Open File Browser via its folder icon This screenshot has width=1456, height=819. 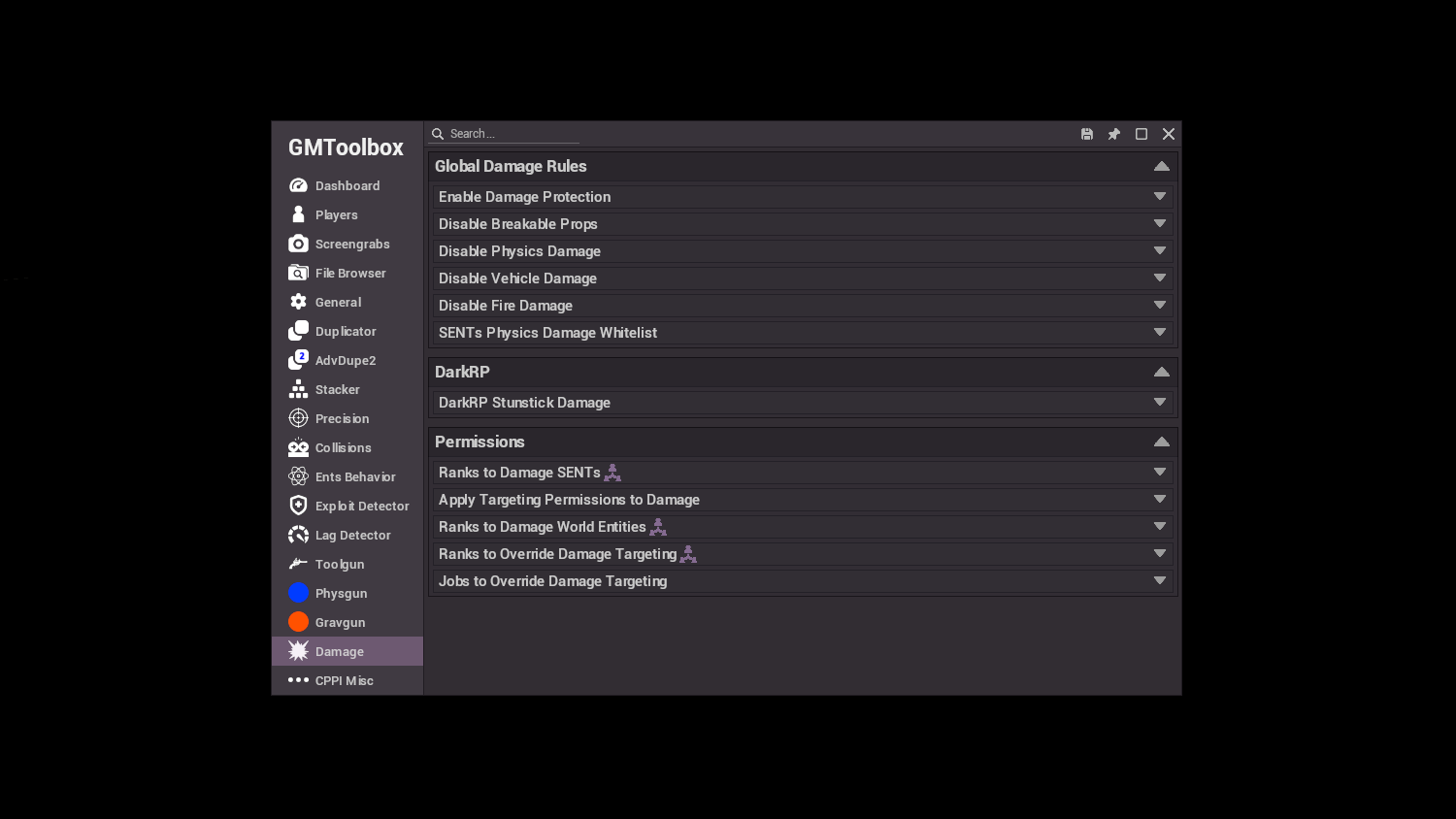click(298, 273)
